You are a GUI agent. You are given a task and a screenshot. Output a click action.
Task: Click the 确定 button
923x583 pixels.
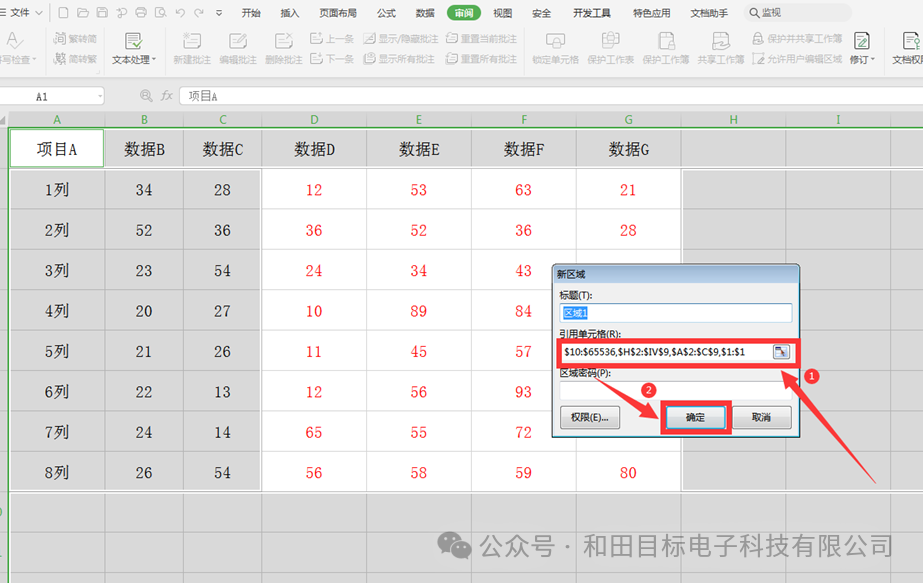pyautogui.click(x=695, y=418)
